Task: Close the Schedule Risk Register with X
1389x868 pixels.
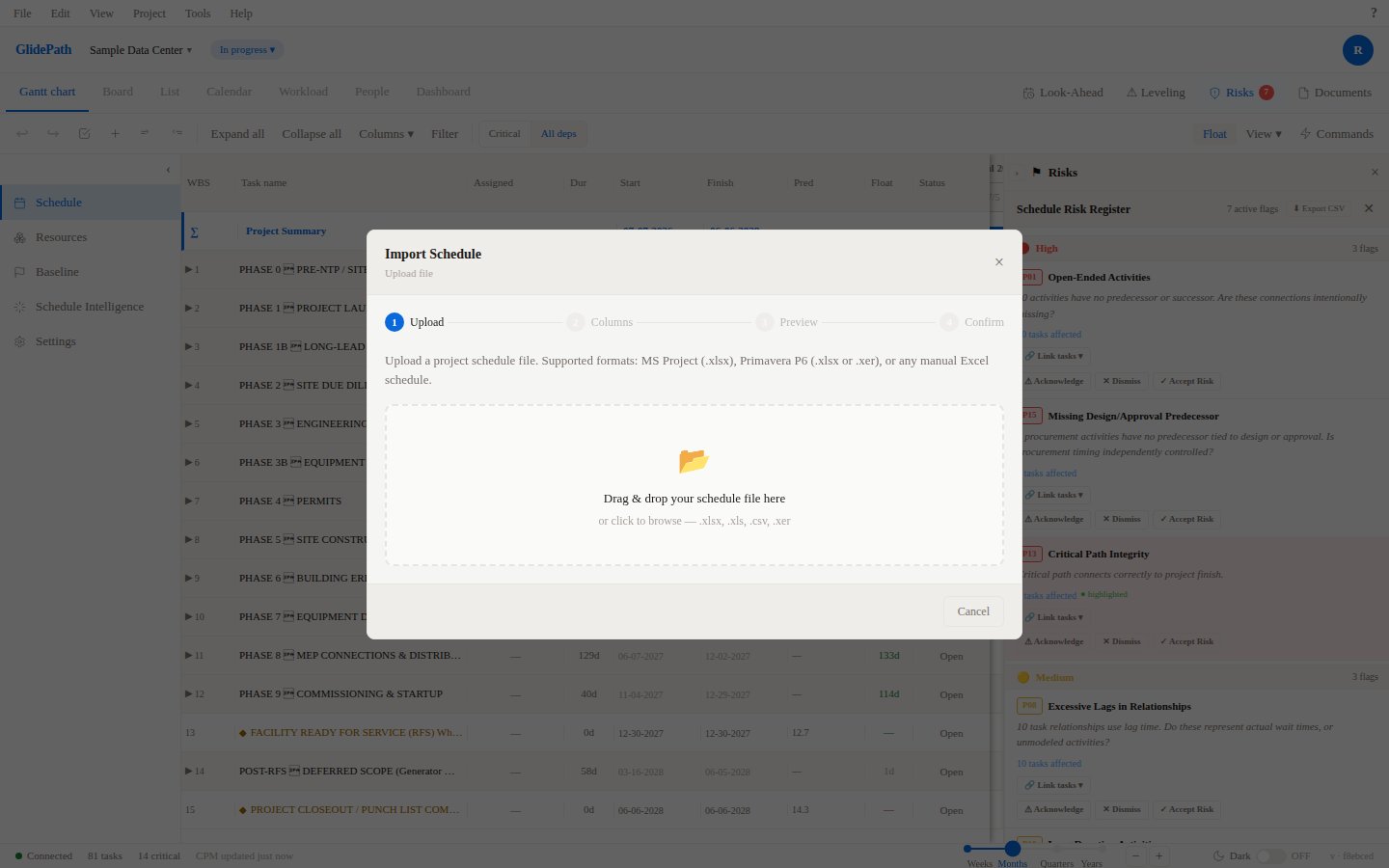Action: click(1369, 208)
